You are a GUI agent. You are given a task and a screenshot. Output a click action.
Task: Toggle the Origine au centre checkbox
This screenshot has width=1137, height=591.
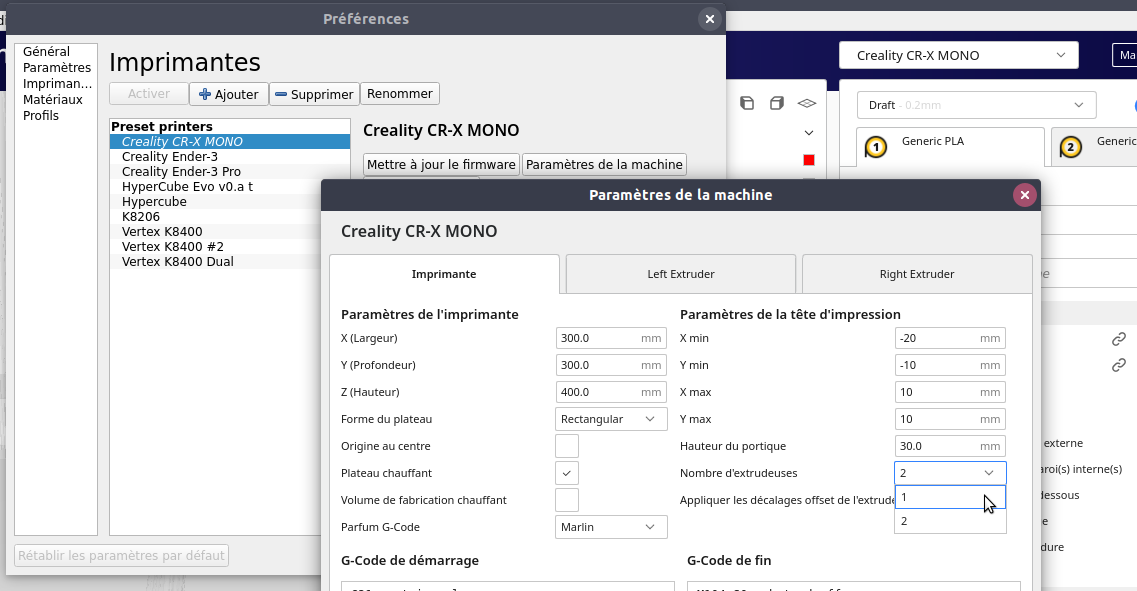click(567, 446)
